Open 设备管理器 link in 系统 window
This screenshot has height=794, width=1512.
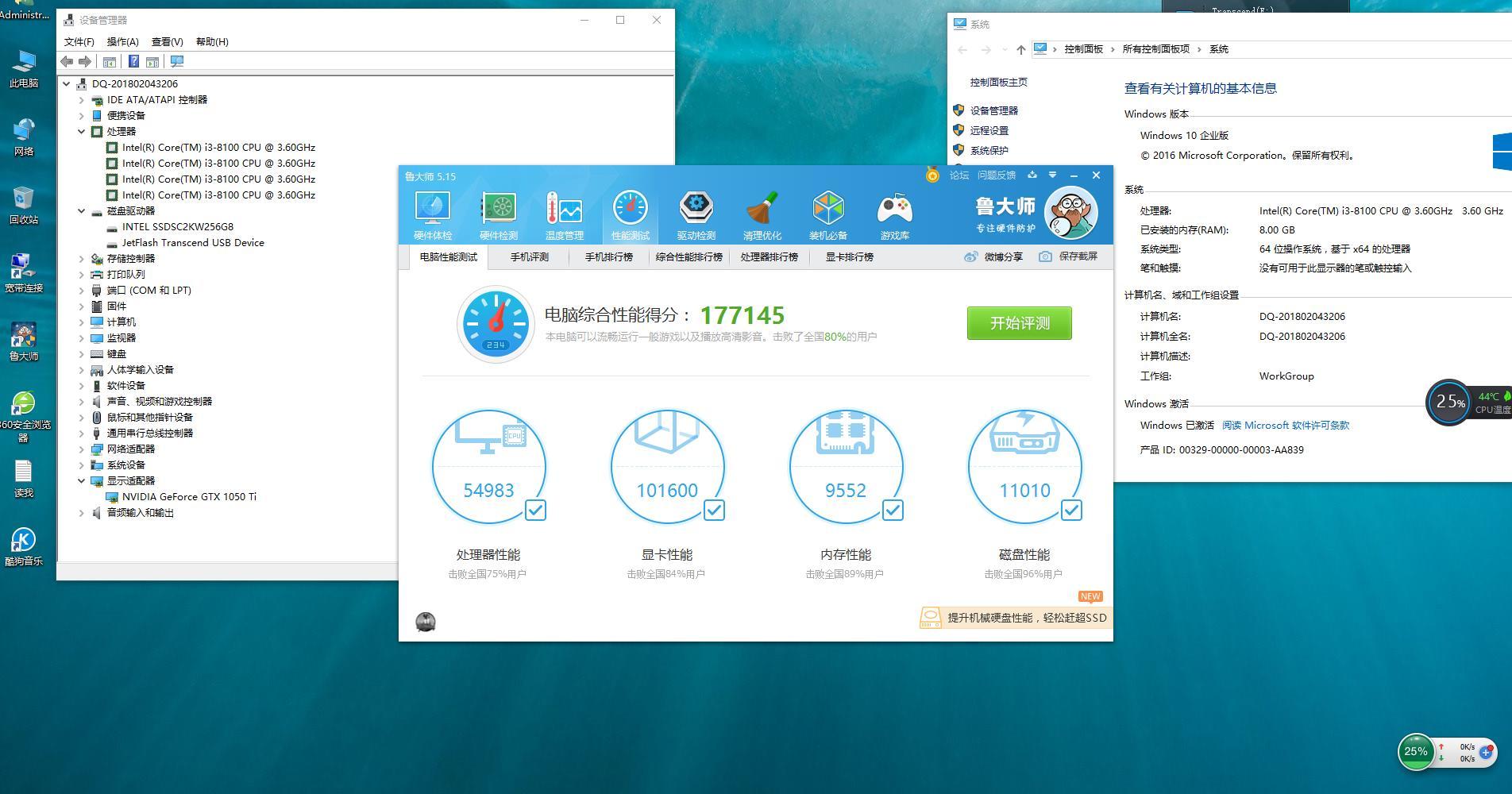click(x=994, y=110)
